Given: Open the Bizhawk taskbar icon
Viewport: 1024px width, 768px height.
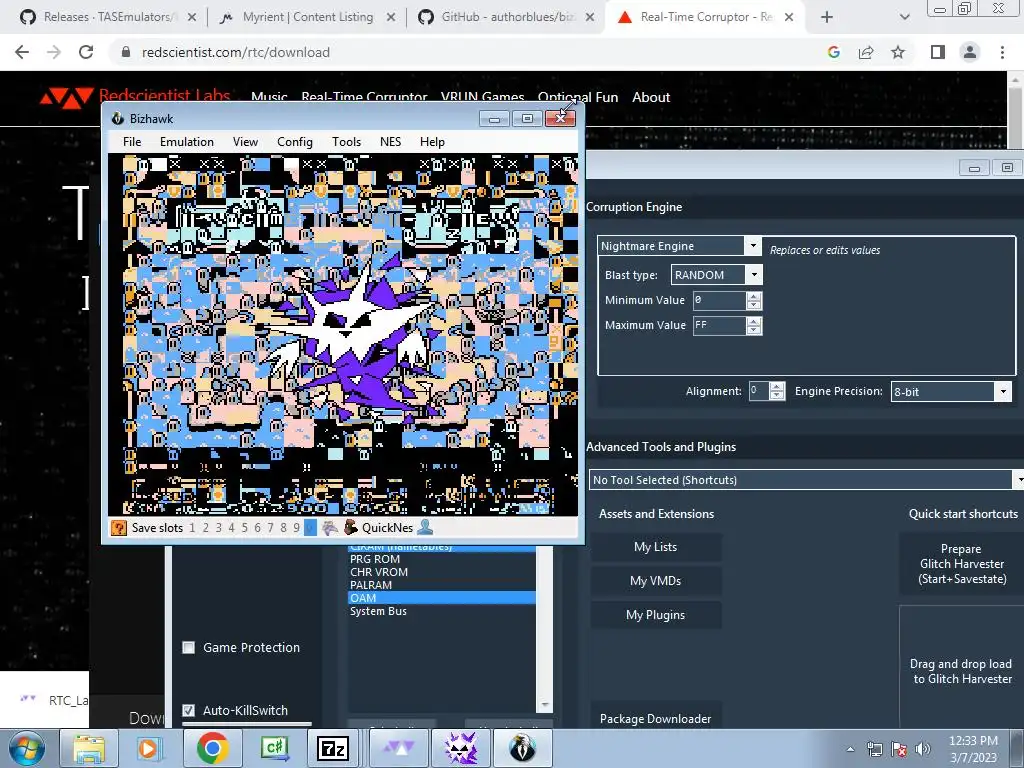Looking at the screenshot, I should coord(522,748).
